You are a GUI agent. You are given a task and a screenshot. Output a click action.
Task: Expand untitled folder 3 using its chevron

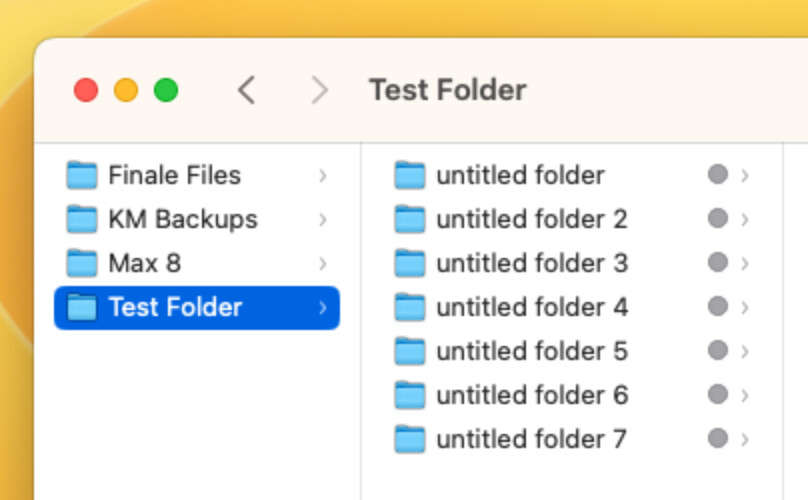click(x=745, y=263)
